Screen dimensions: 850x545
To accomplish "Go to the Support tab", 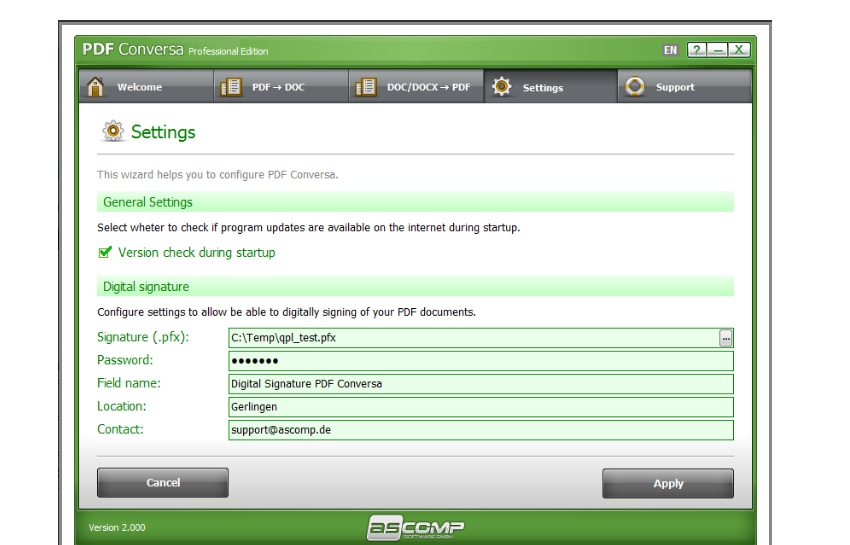I will (685, 86).
